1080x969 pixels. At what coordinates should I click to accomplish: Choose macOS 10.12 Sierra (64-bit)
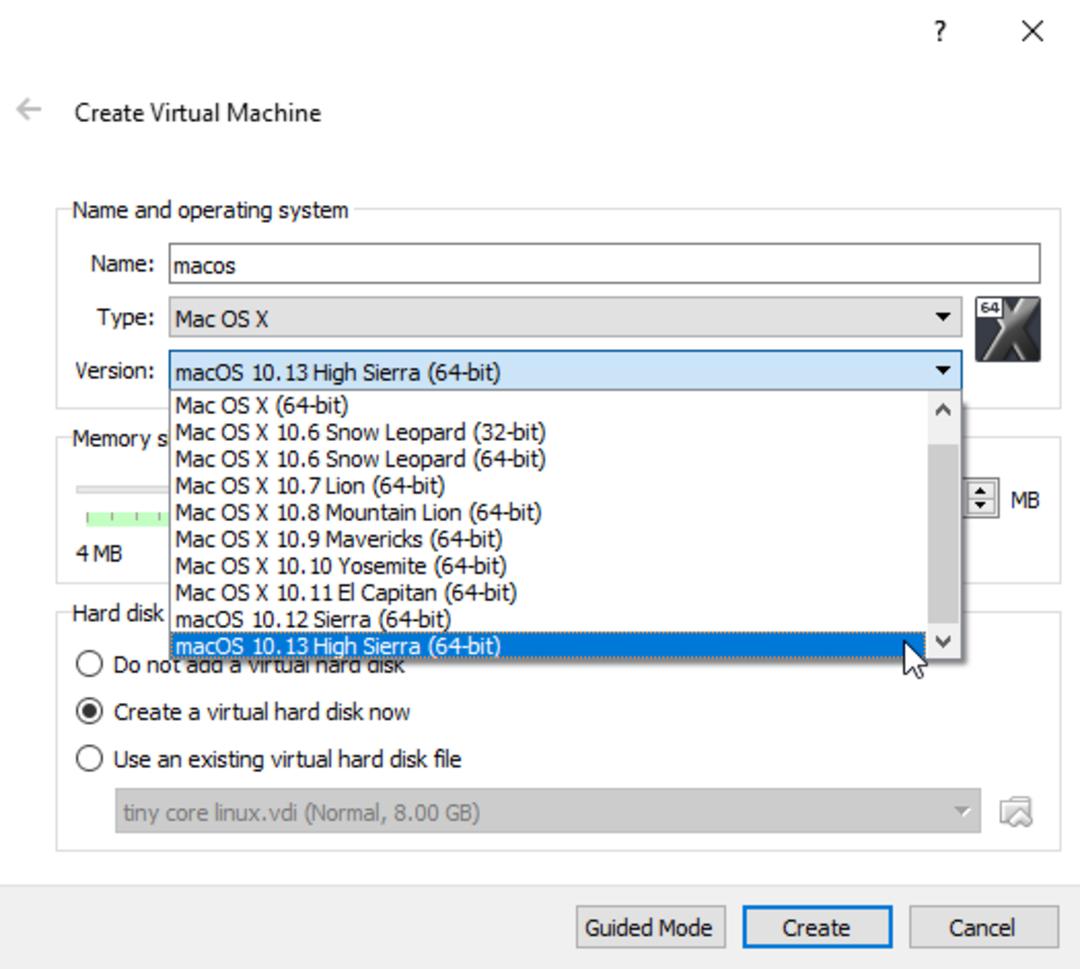(x=548, y=620)
